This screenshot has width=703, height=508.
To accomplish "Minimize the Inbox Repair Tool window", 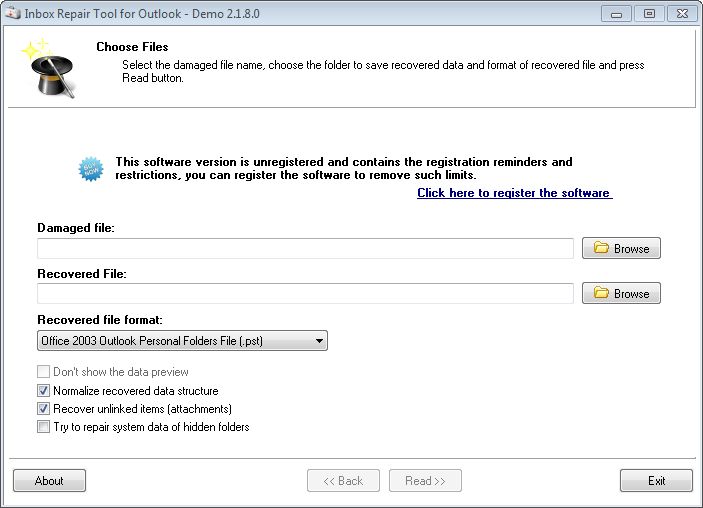I will 616,14.
